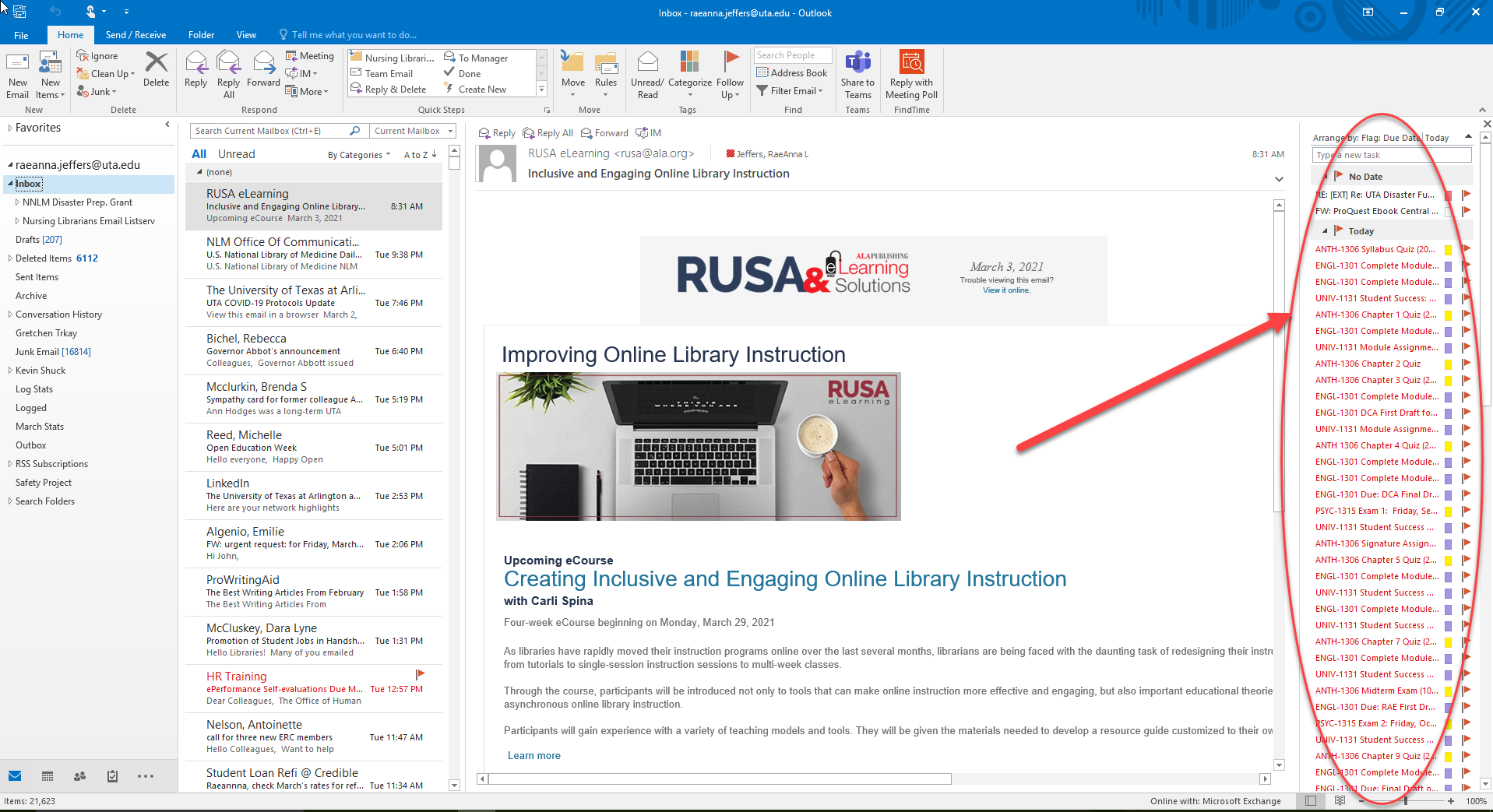
Task: Open the File tab
Action: tap(21, 35)
